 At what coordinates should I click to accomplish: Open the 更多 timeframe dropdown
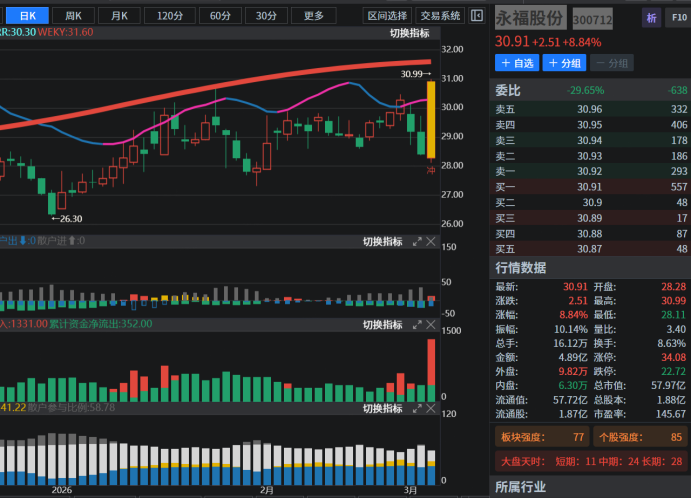313,15
